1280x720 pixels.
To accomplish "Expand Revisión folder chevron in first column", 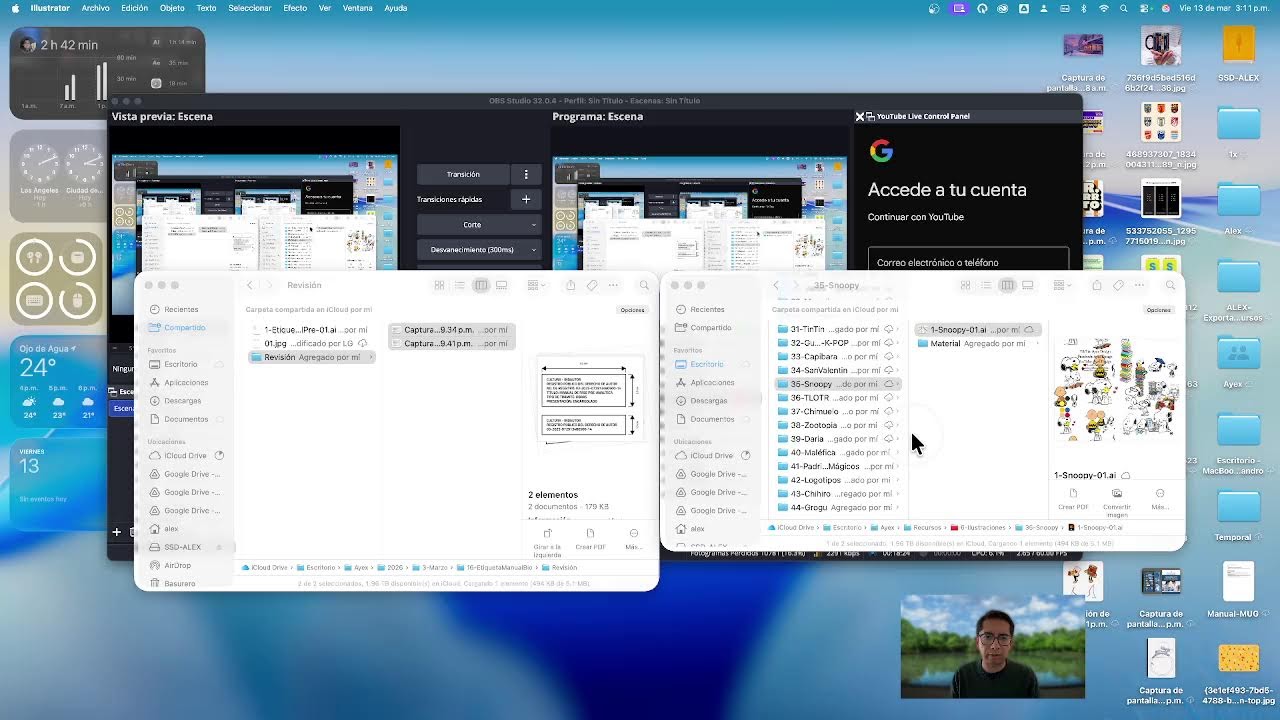I will point(370,357).
